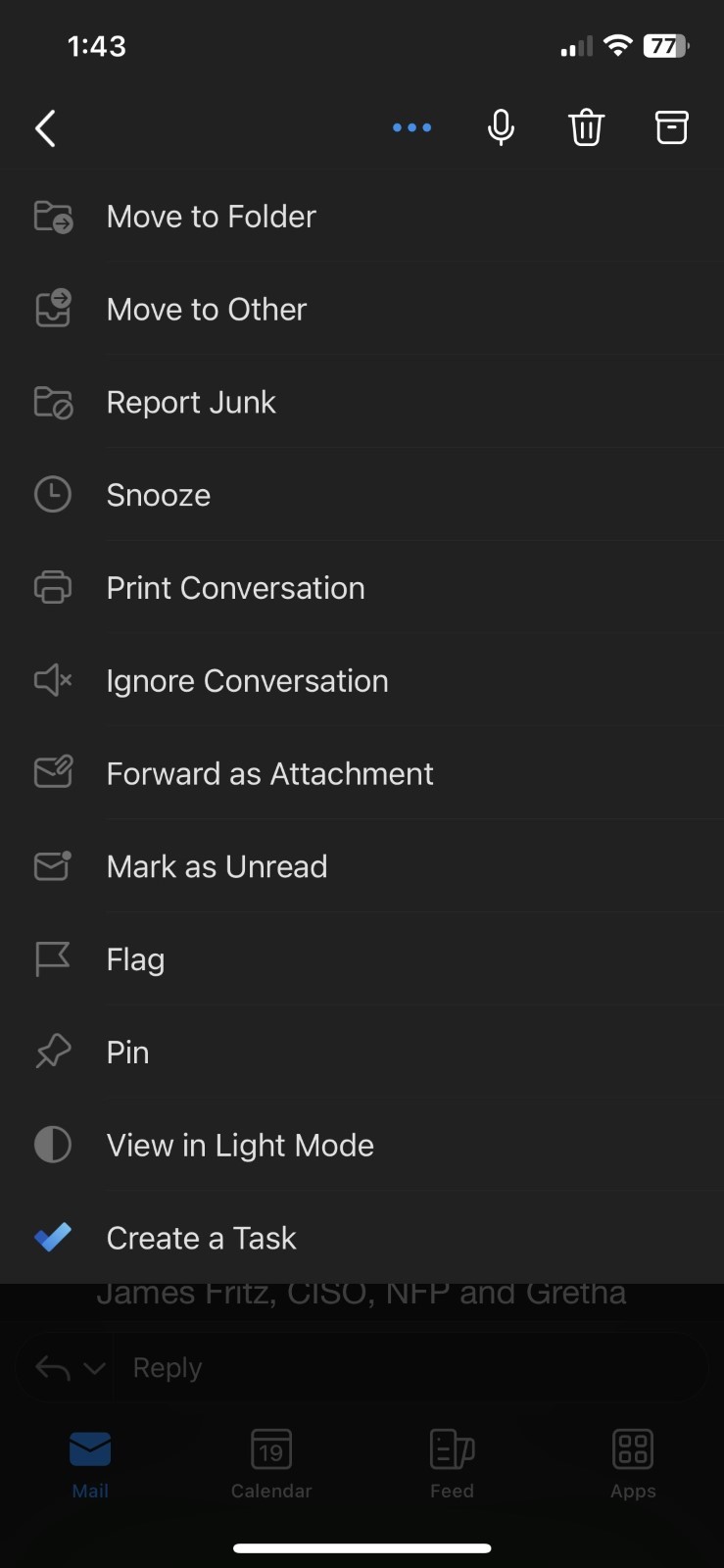This screenshot has width=724, height=1568.
Task: Select Report Junk option
Action: tap(191, 403)
